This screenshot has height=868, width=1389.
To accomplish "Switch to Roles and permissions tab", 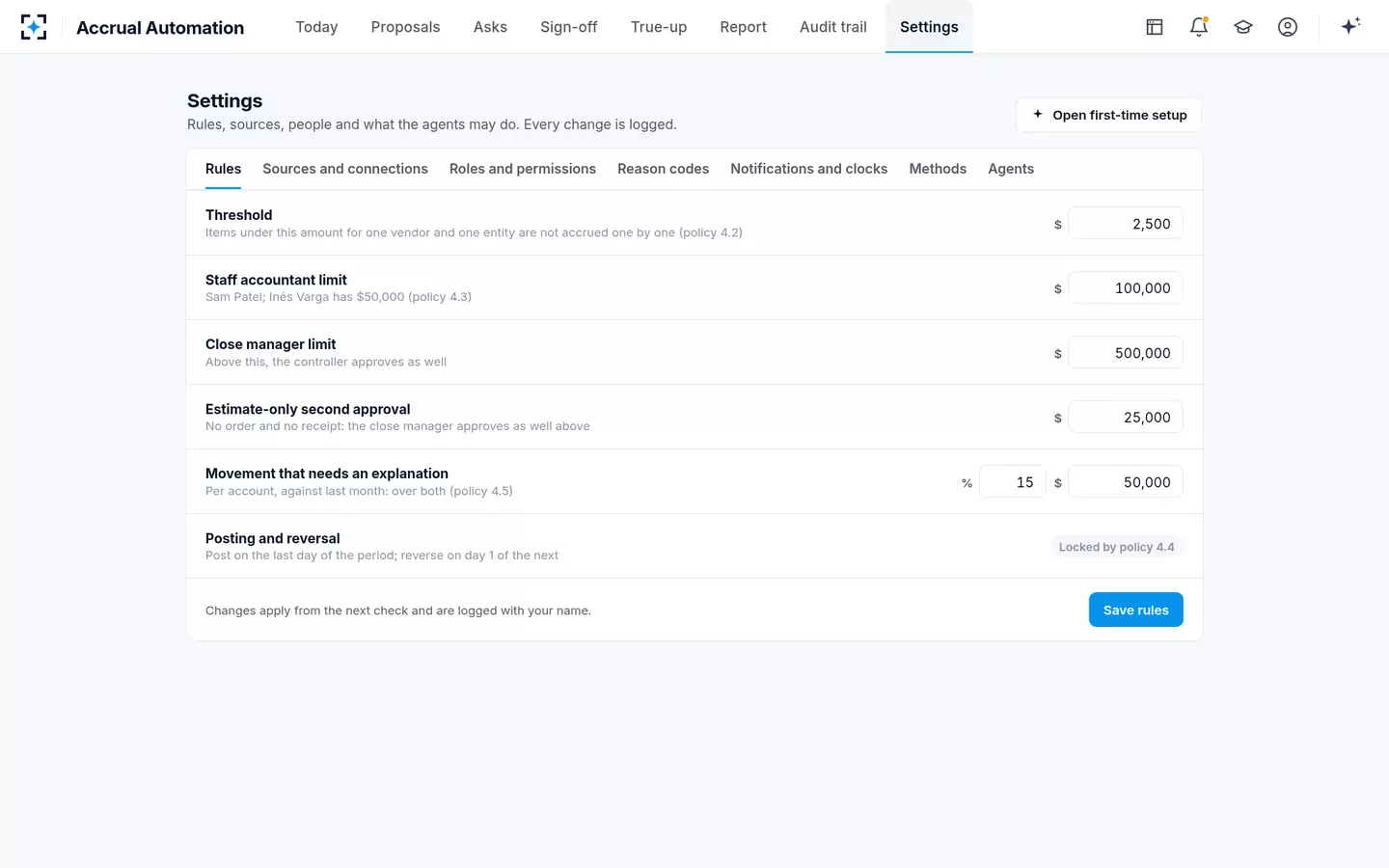I will click(x=523, y=169).
